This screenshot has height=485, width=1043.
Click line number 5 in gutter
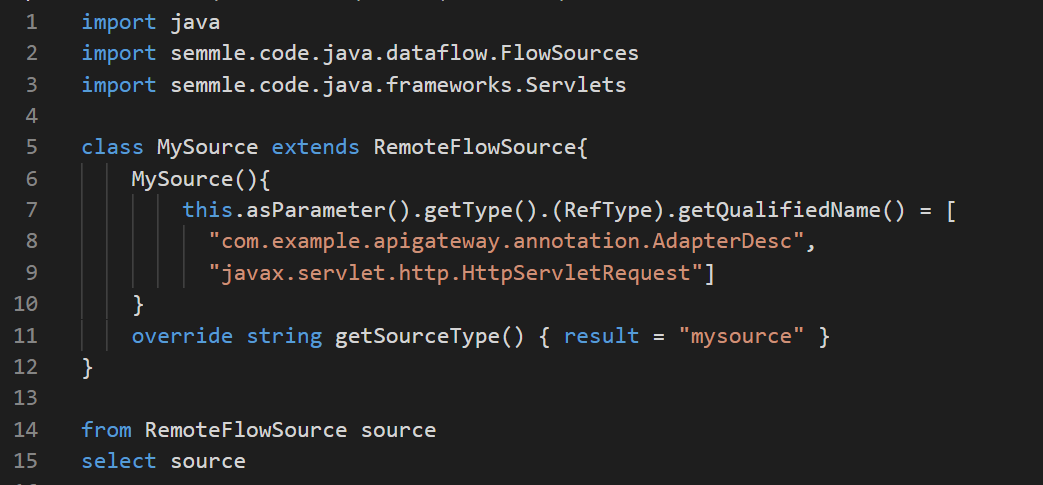pyautogui.click(x=31, y=147)
